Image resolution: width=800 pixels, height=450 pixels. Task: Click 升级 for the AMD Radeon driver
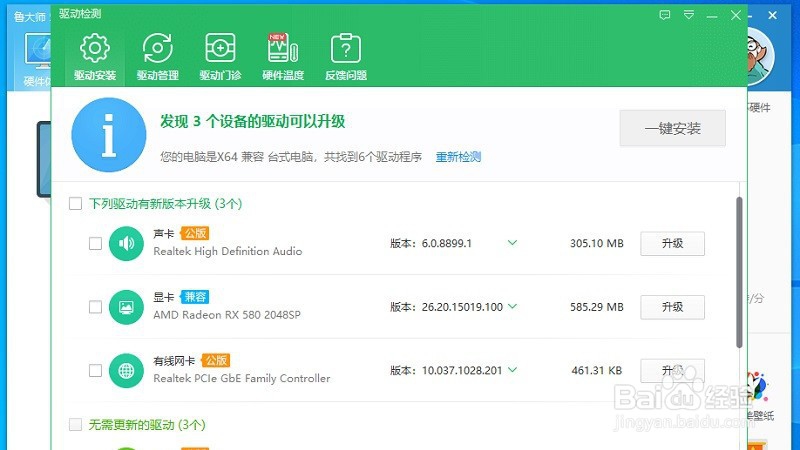[672, 307]
